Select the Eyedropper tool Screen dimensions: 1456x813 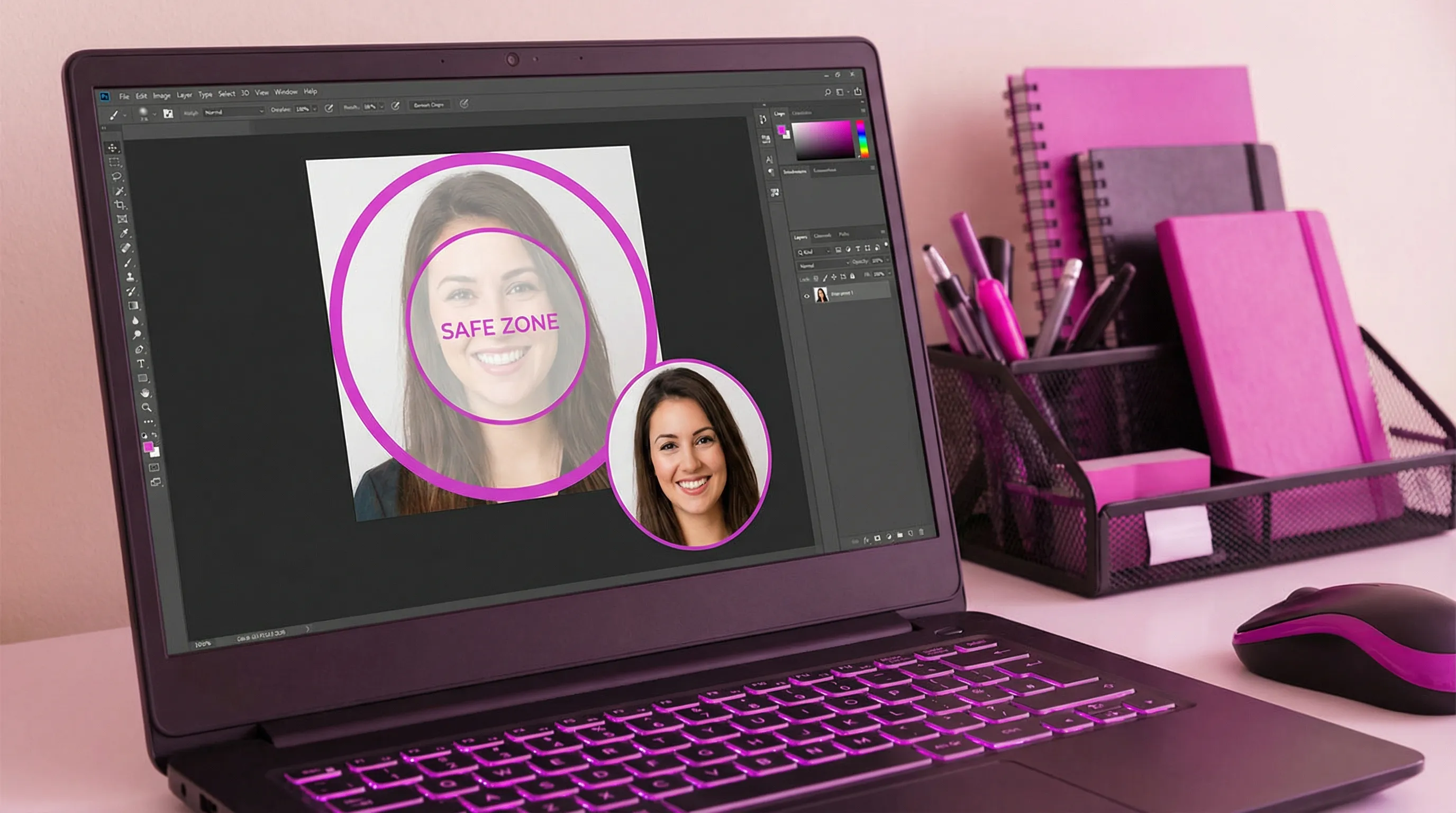coord(124,233)
